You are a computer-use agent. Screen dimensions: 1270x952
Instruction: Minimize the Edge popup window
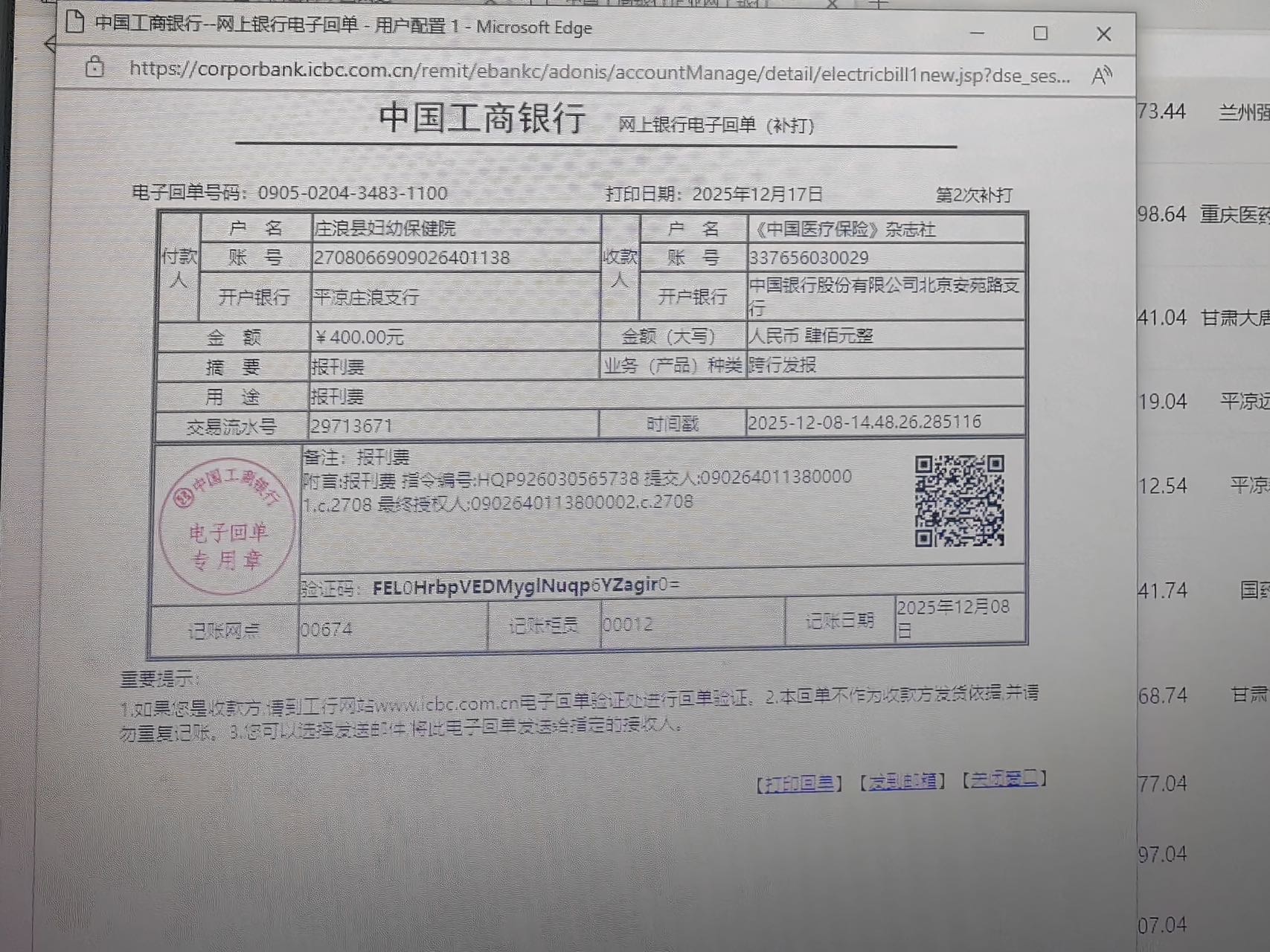[x=977, y=33]
